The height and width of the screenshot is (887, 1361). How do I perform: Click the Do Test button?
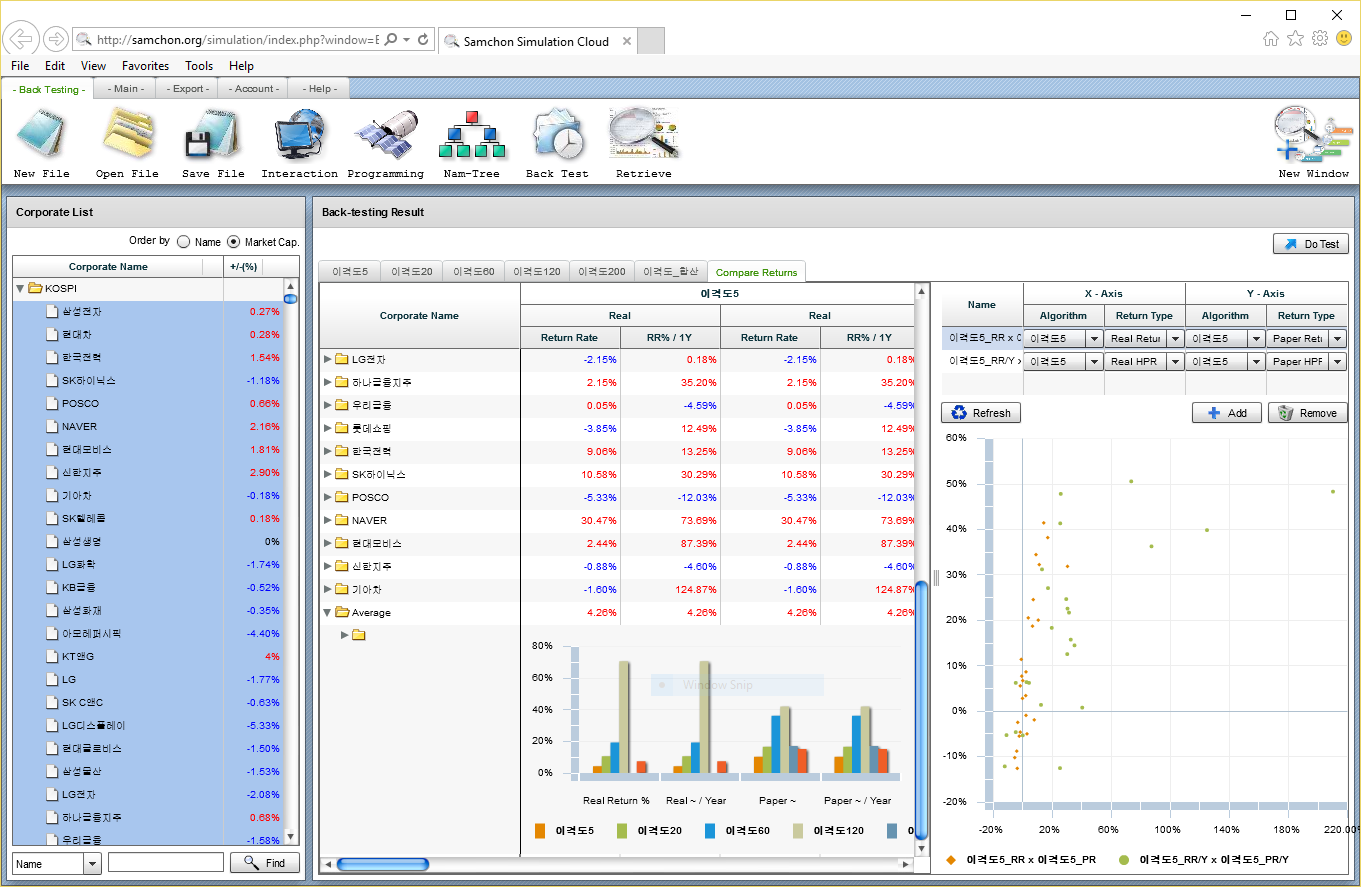click(x=1310, y=244)
